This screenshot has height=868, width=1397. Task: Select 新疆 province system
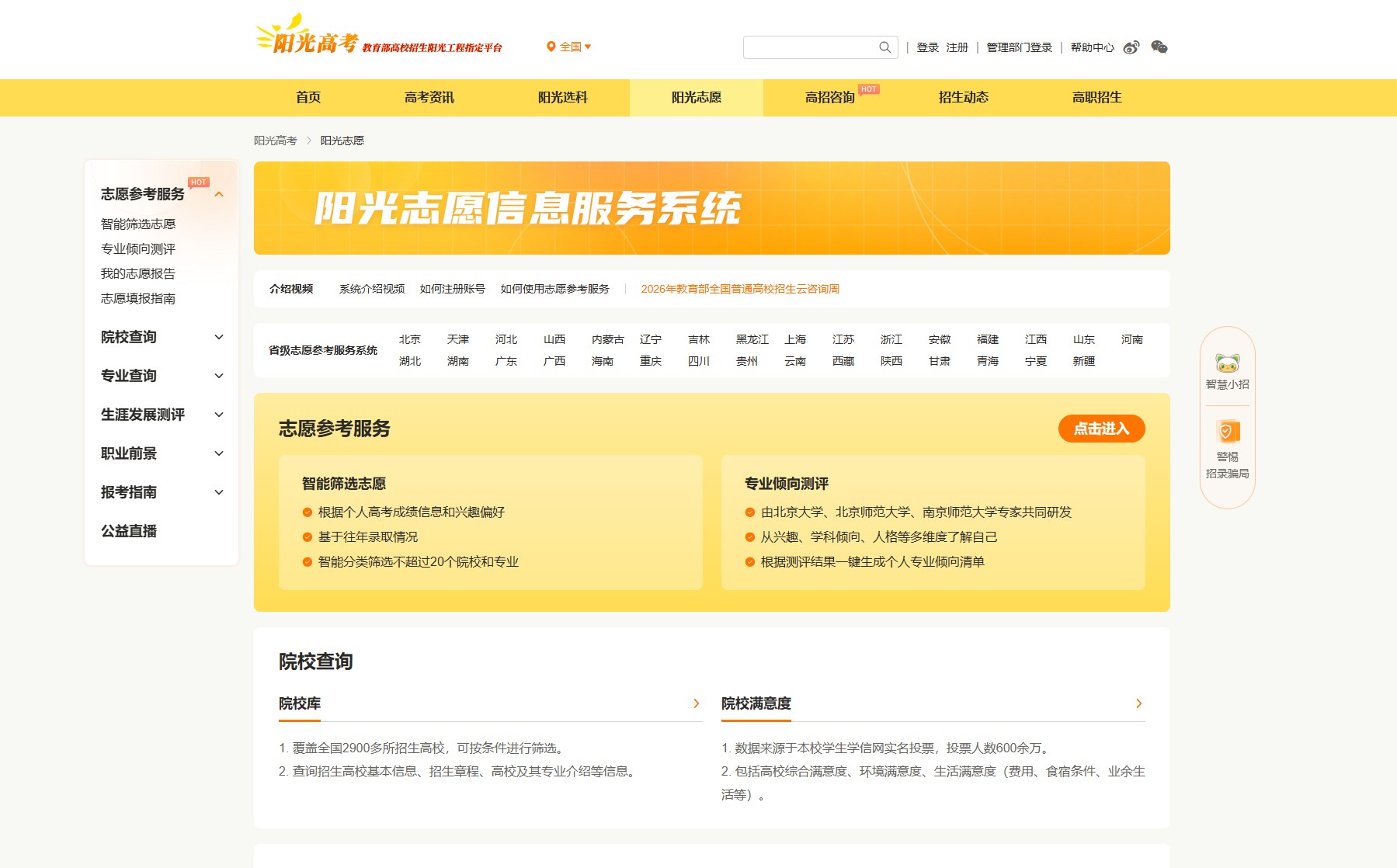pyautogui.click(x=1084, y=361)
